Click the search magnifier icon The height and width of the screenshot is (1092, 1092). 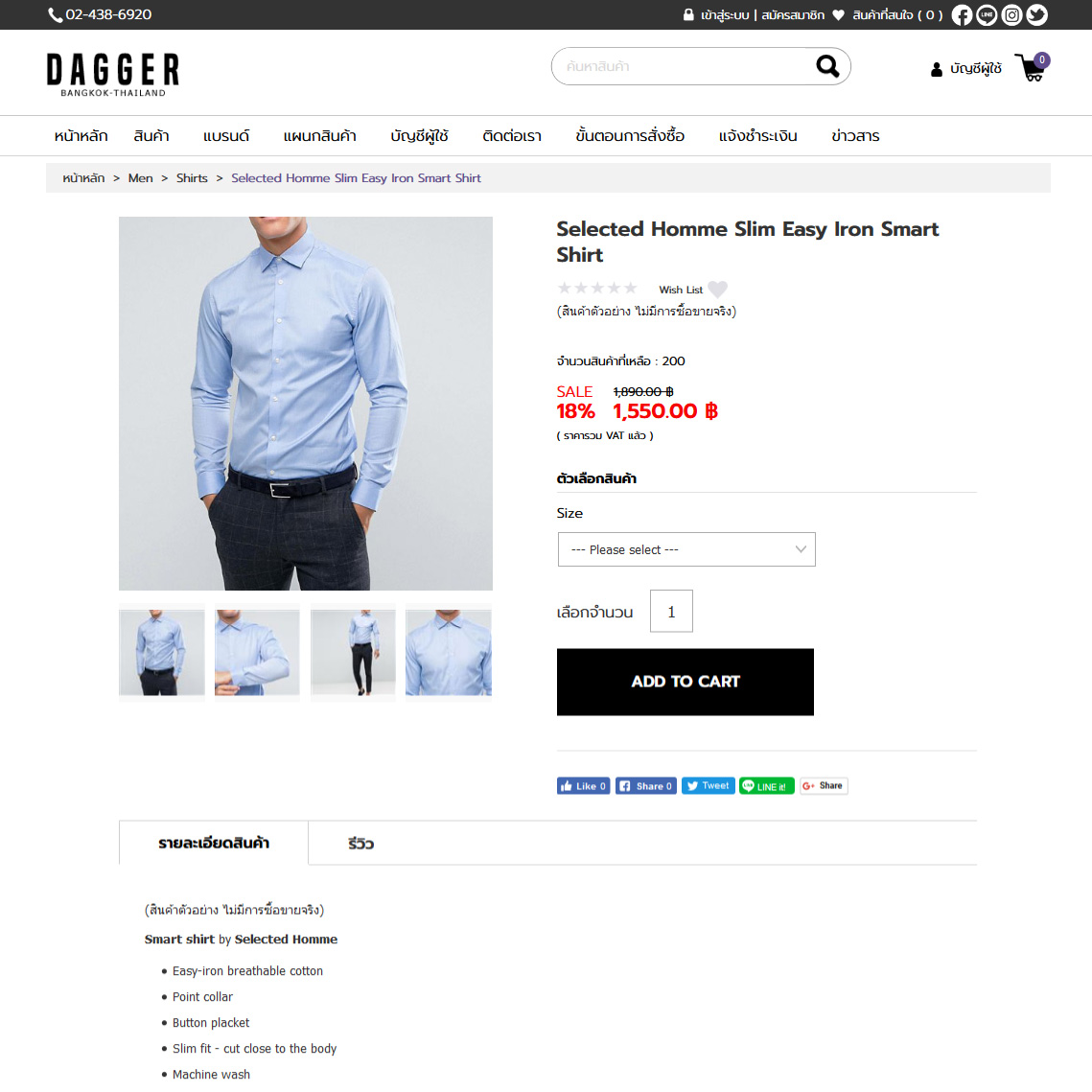pyautogui.click(x=827, y=66)
